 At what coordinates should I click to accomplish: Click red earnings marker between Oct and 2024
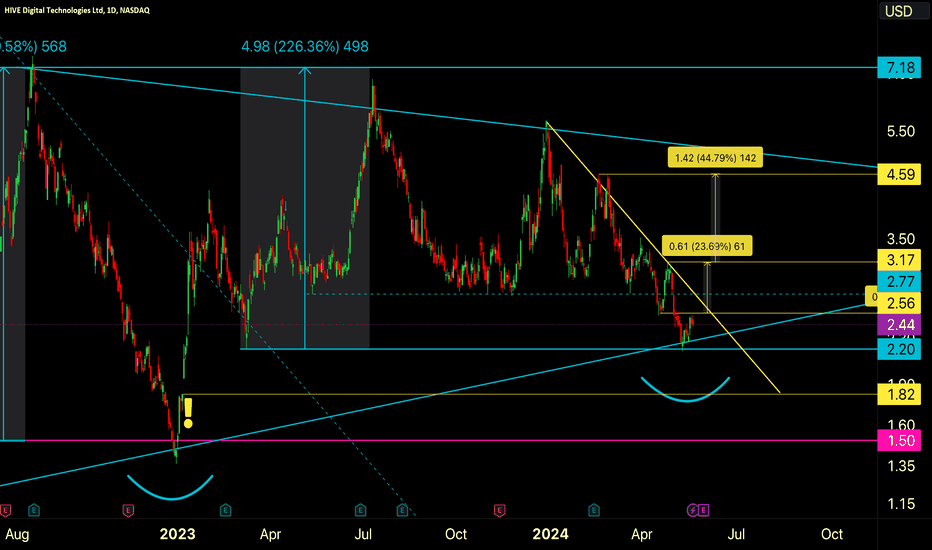[499, 510]
